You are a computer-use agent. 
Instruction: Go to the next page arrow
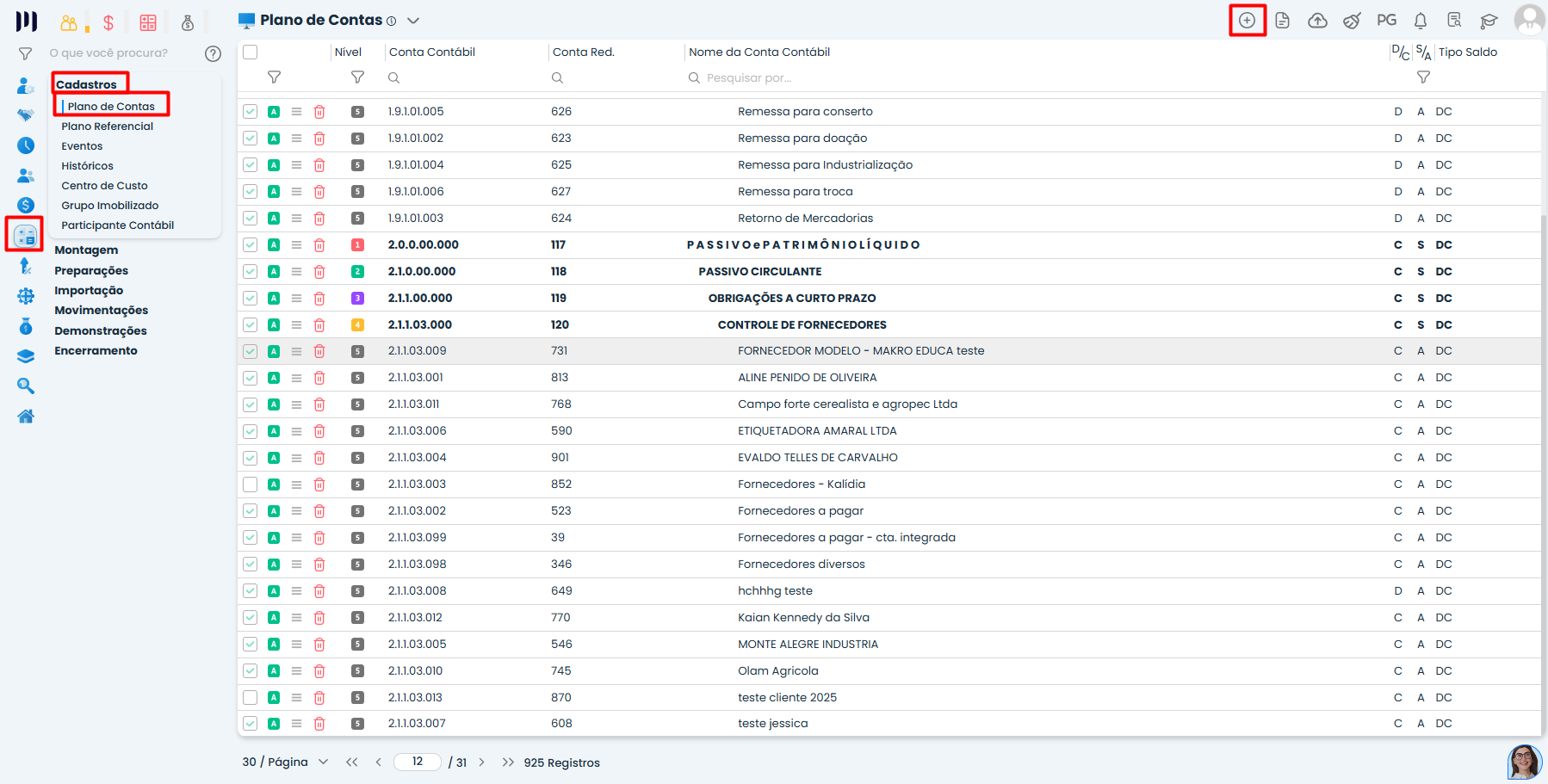[481, 762]
